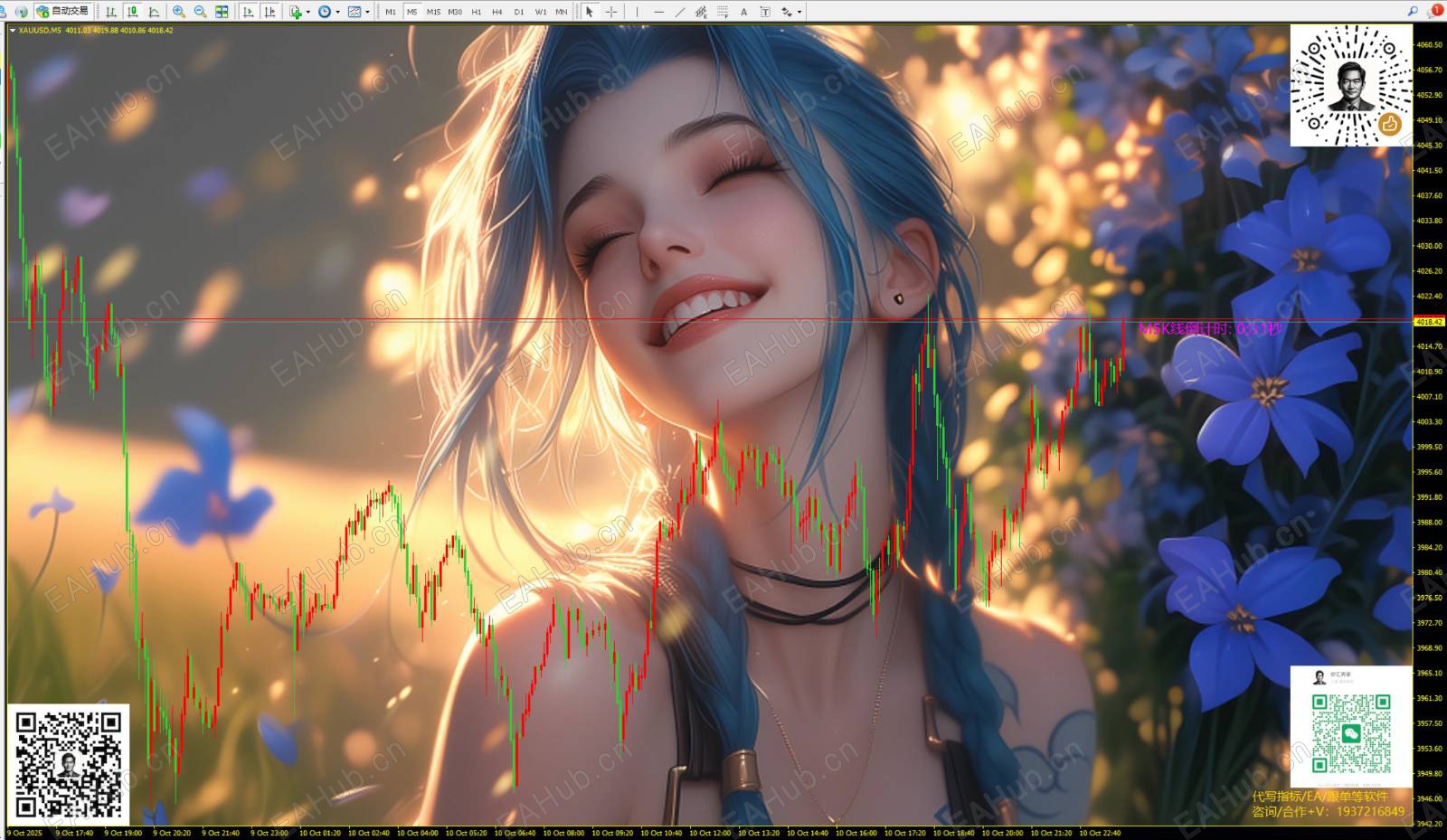Open the chart templates icon
1447x840 pixels.
[355, 12]
